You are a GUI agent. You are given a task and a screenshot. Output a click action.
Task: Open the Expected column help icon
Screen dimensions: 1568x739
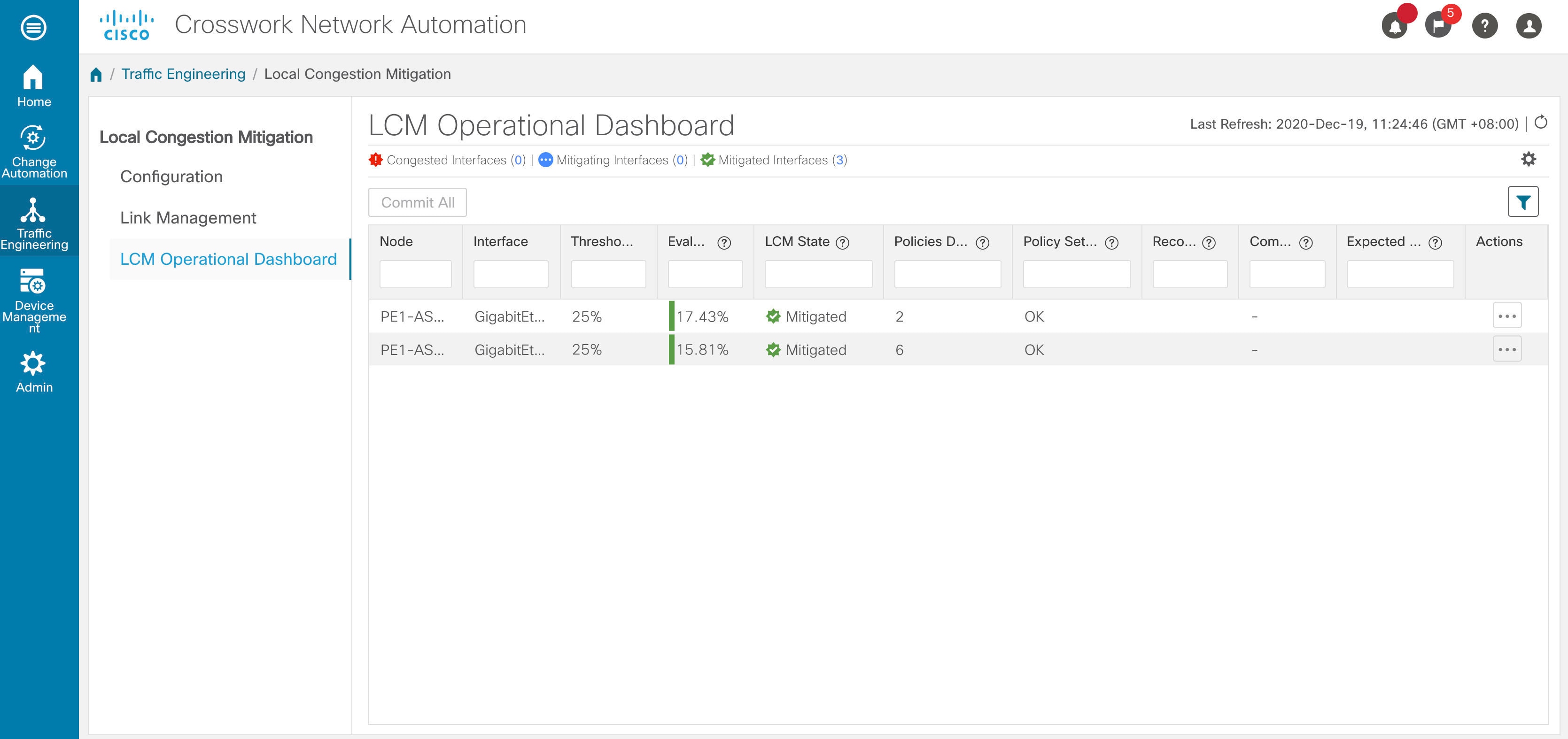pyautogui.click(x=1436, y=243)
